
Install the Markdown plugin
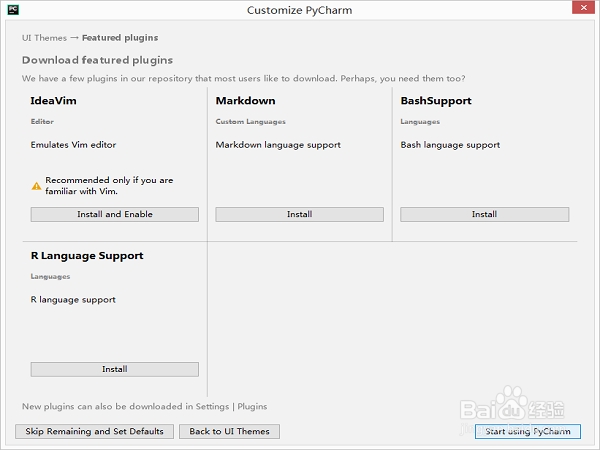pyautogui.click(x=299, y=214)
